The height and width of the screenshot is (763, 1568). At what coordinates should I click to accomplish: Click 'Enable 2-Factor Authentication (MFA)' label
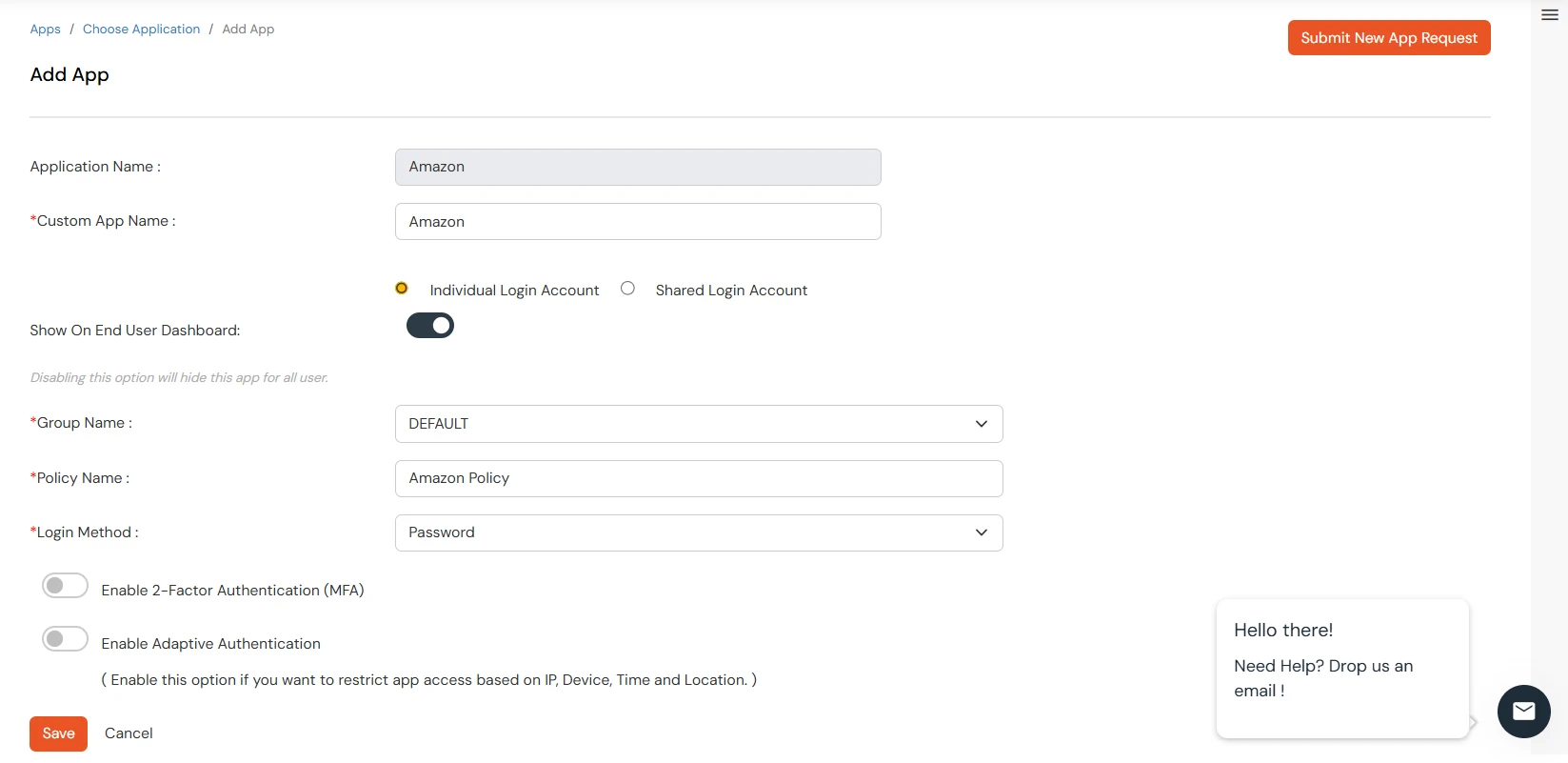click(x=232, y=591)
